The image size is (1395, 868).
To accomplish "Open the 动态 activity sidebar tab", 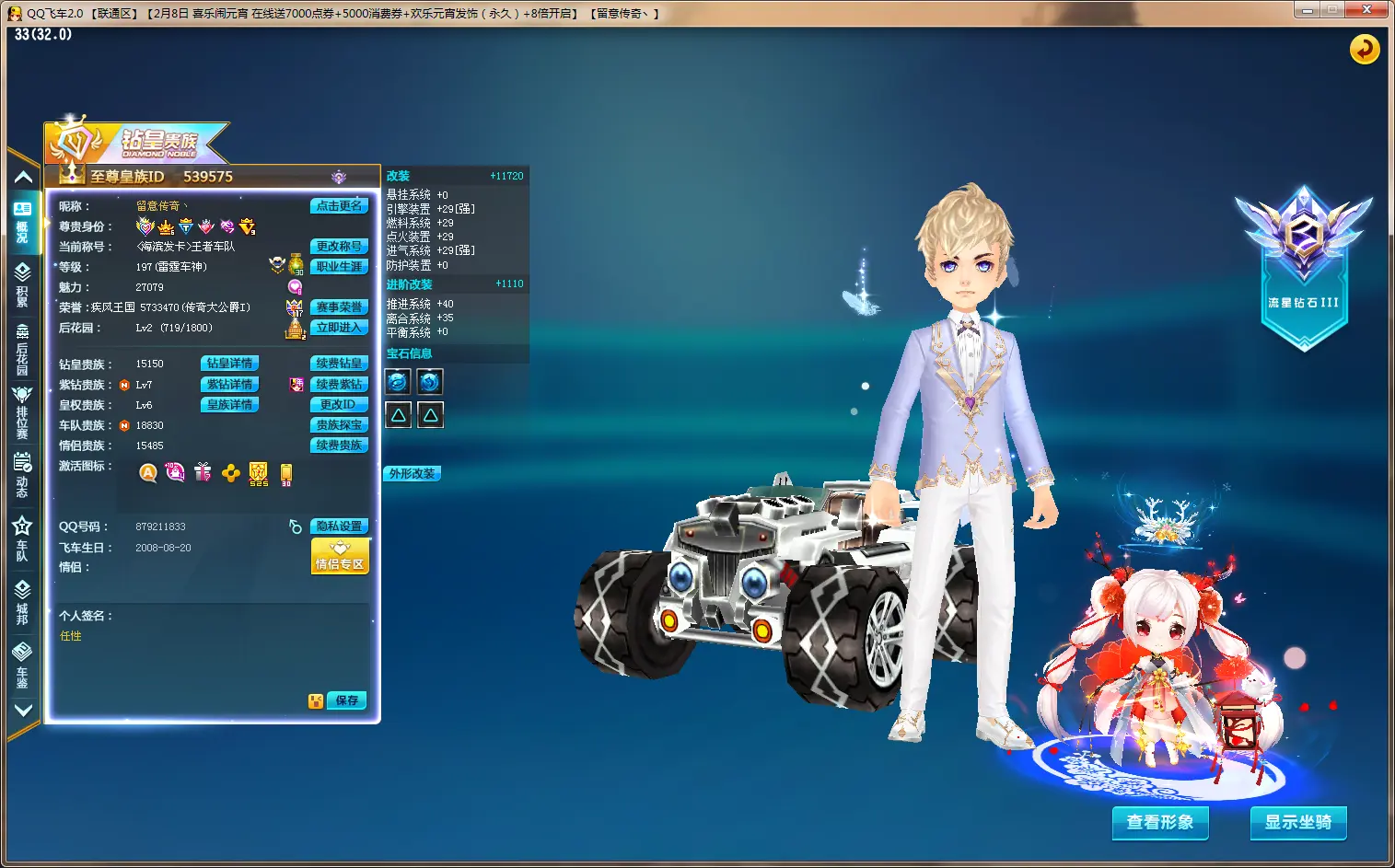I will [23, 474].
